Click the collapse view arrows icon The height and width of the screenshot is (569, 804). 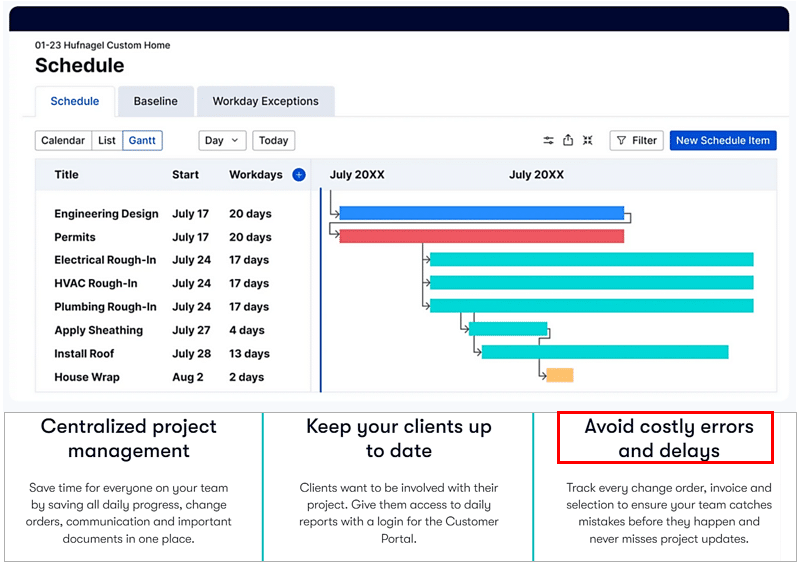pyautogui.click(x=588, y=141)
